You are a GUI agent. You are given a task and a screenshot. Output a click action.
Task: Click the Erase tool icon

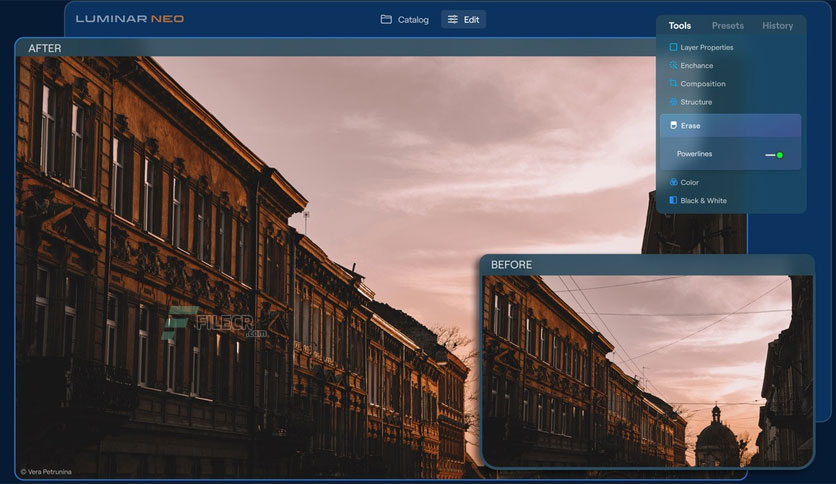(x=673, y=125)
